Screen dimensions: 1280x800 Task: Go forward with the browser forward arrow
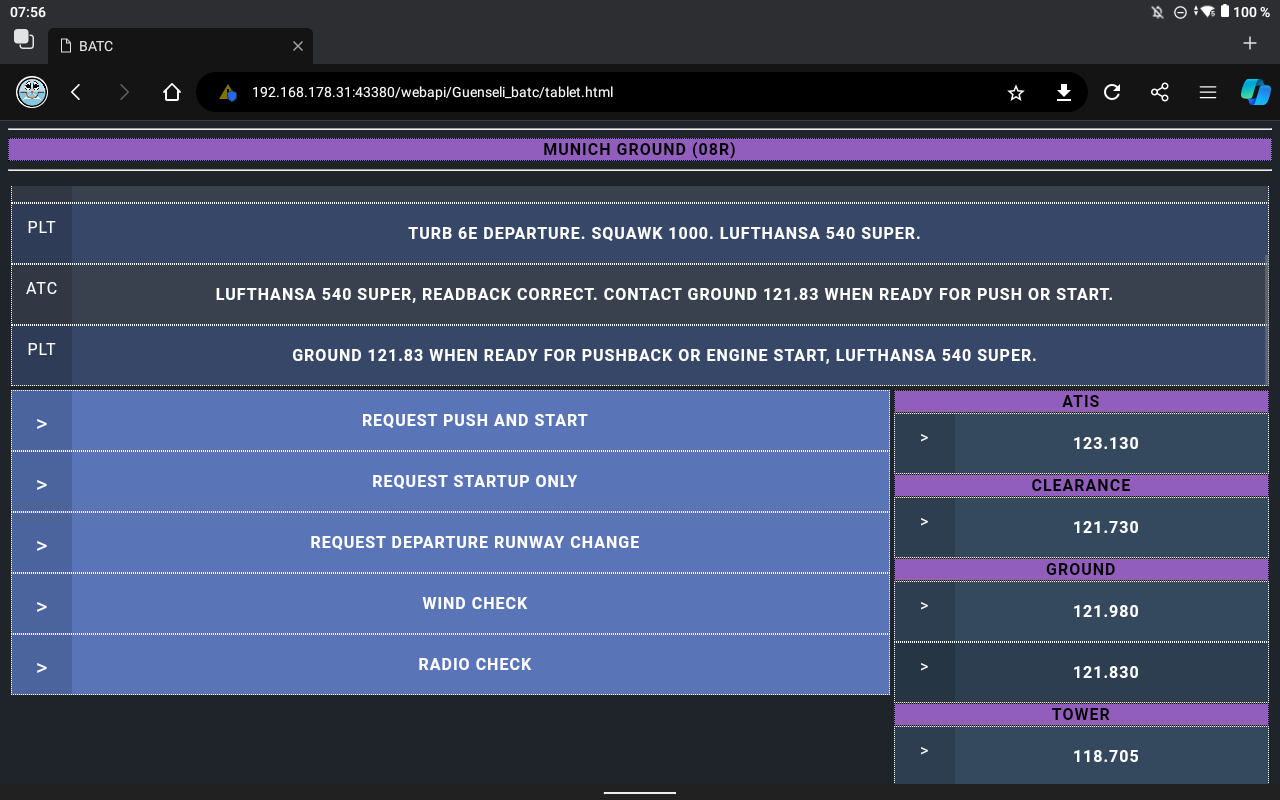click(124, 92)
